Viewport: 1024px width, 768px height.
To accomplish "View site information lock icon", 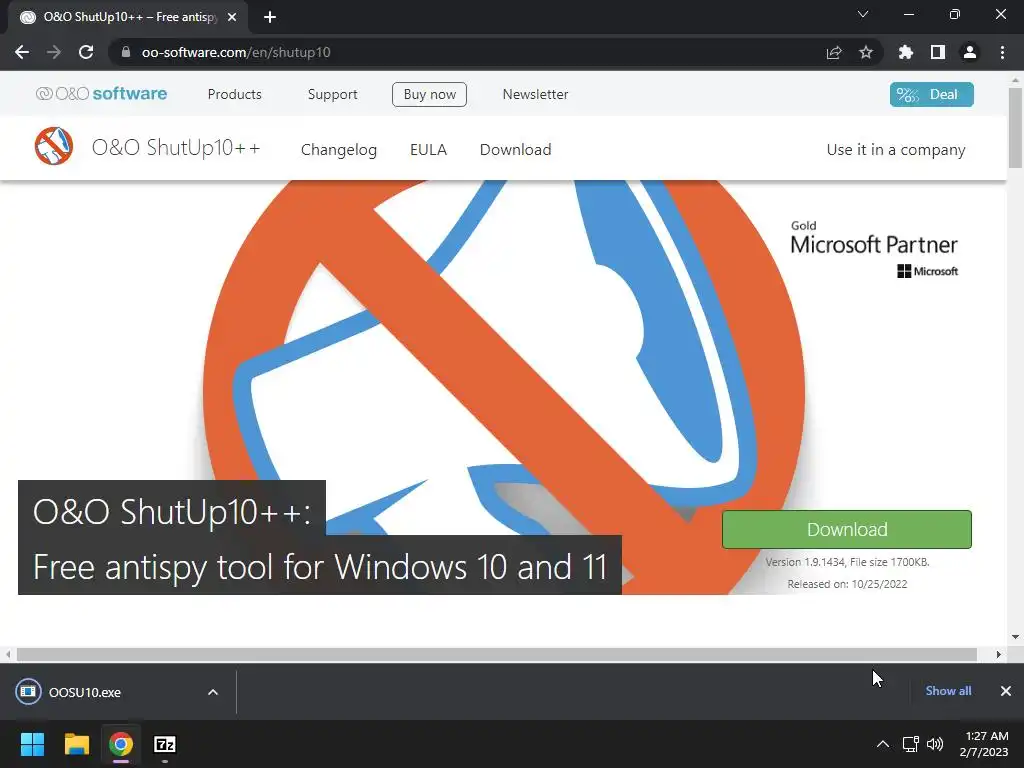I will (126, 52).
